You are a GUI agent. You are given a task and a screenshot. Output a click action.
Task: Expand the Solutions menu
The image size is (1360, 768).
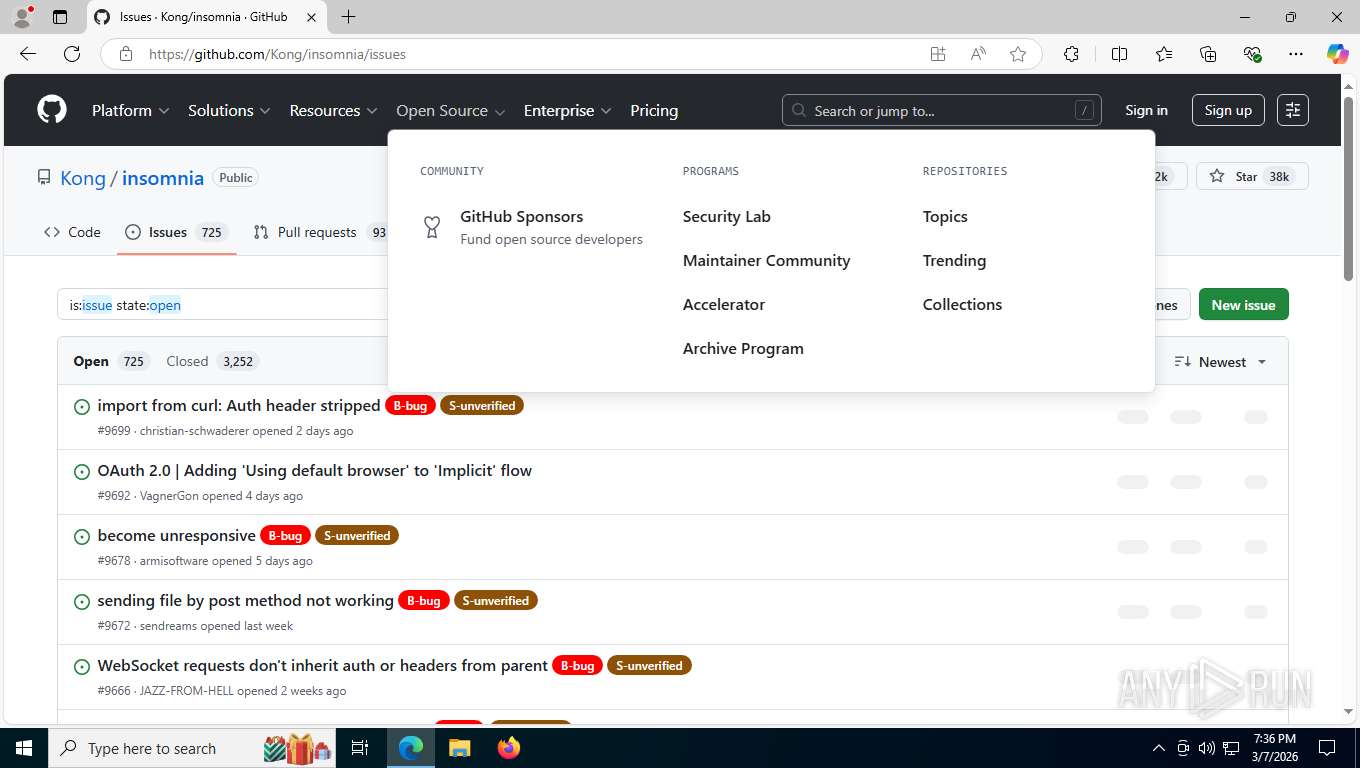229,110
